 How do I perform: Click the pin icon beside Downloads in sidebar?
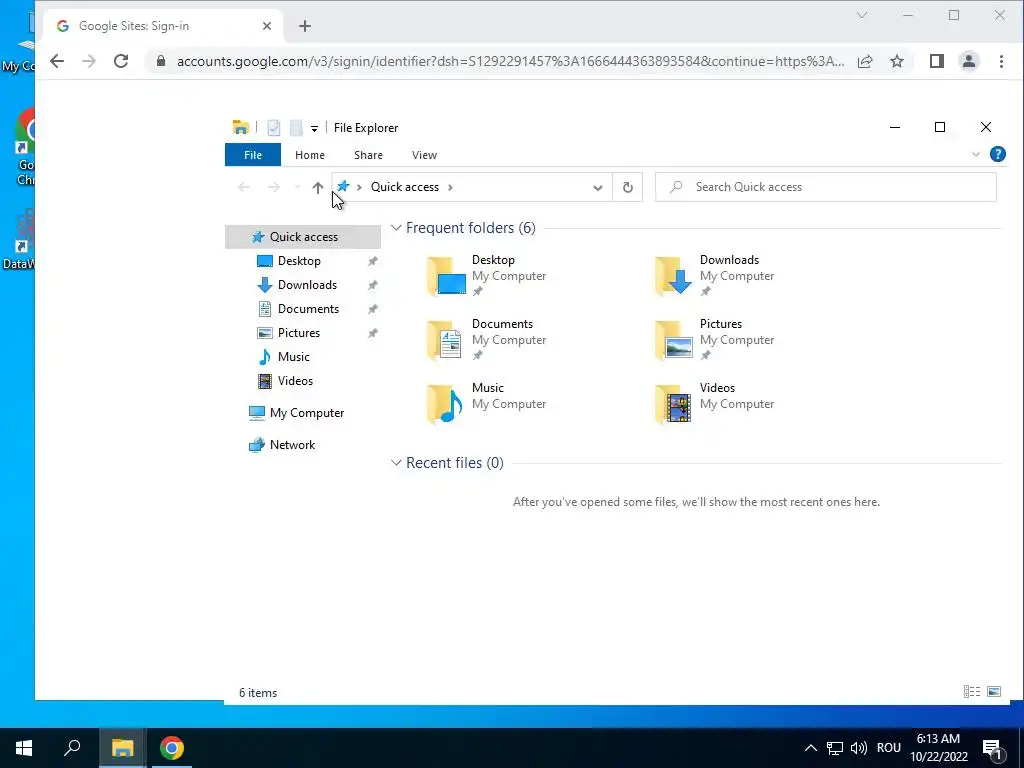pyautogui.click(x=372, y=285)
